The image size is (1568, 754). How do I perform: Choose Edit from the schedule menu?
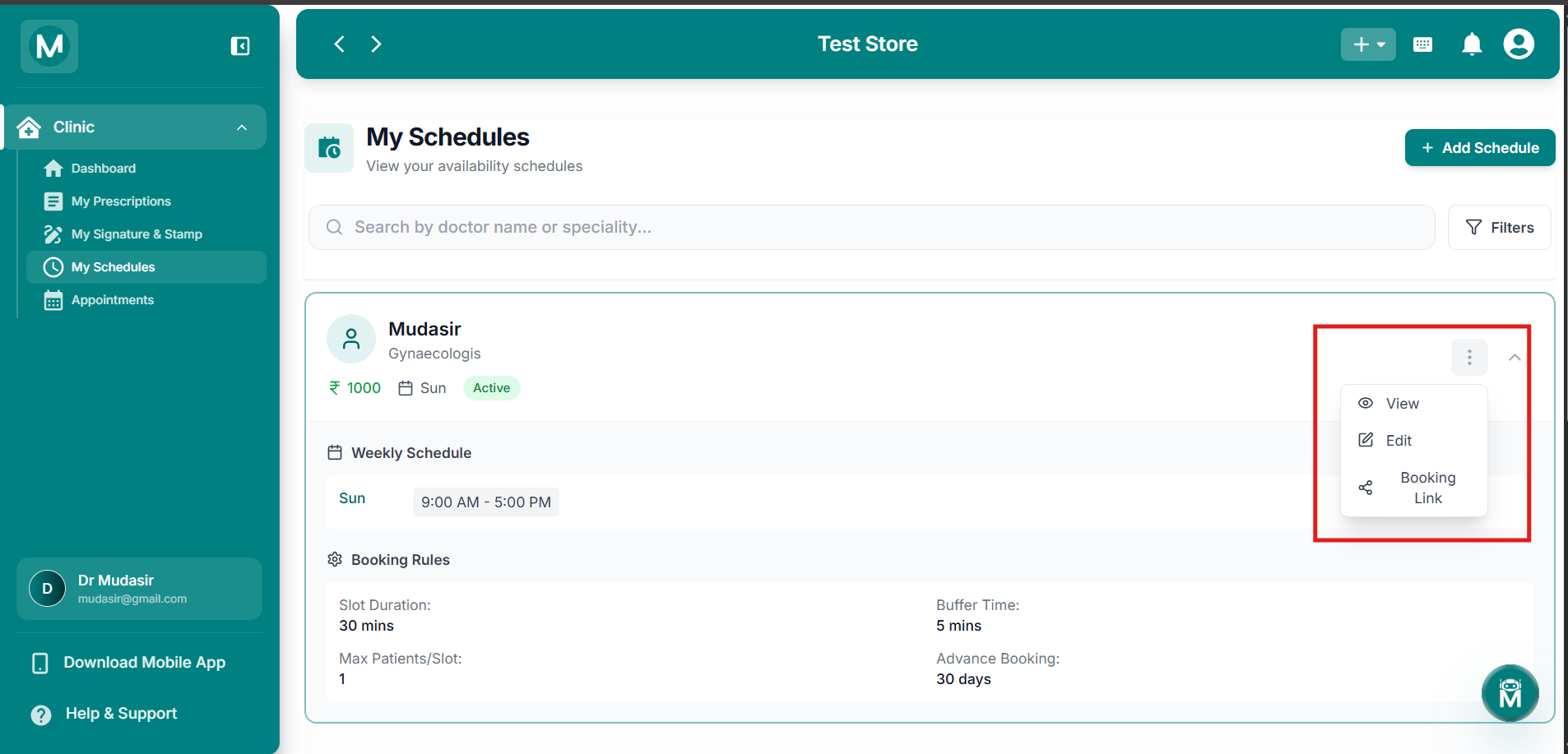pos(1414,441)
